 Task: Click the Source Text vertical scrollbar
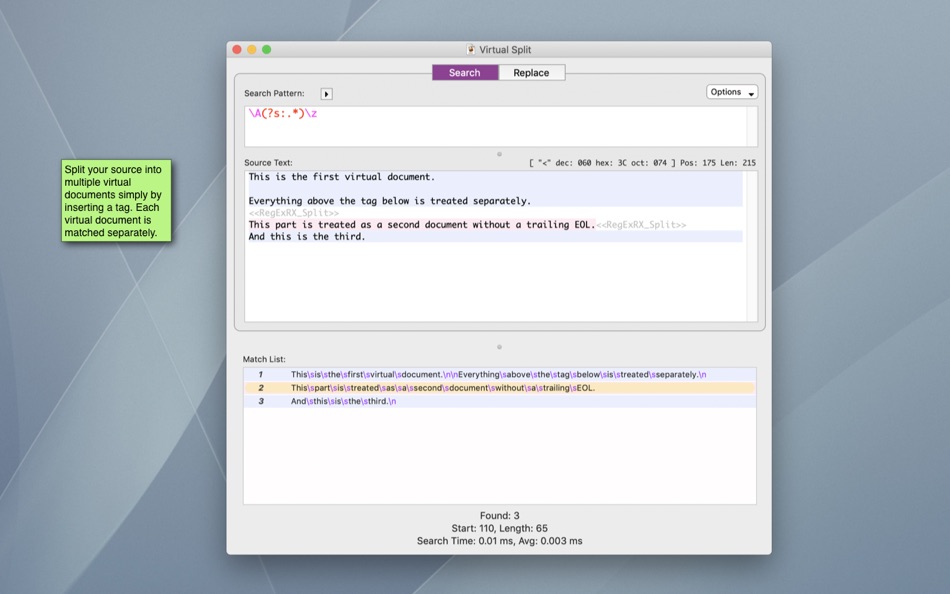[x=752, y=246]
